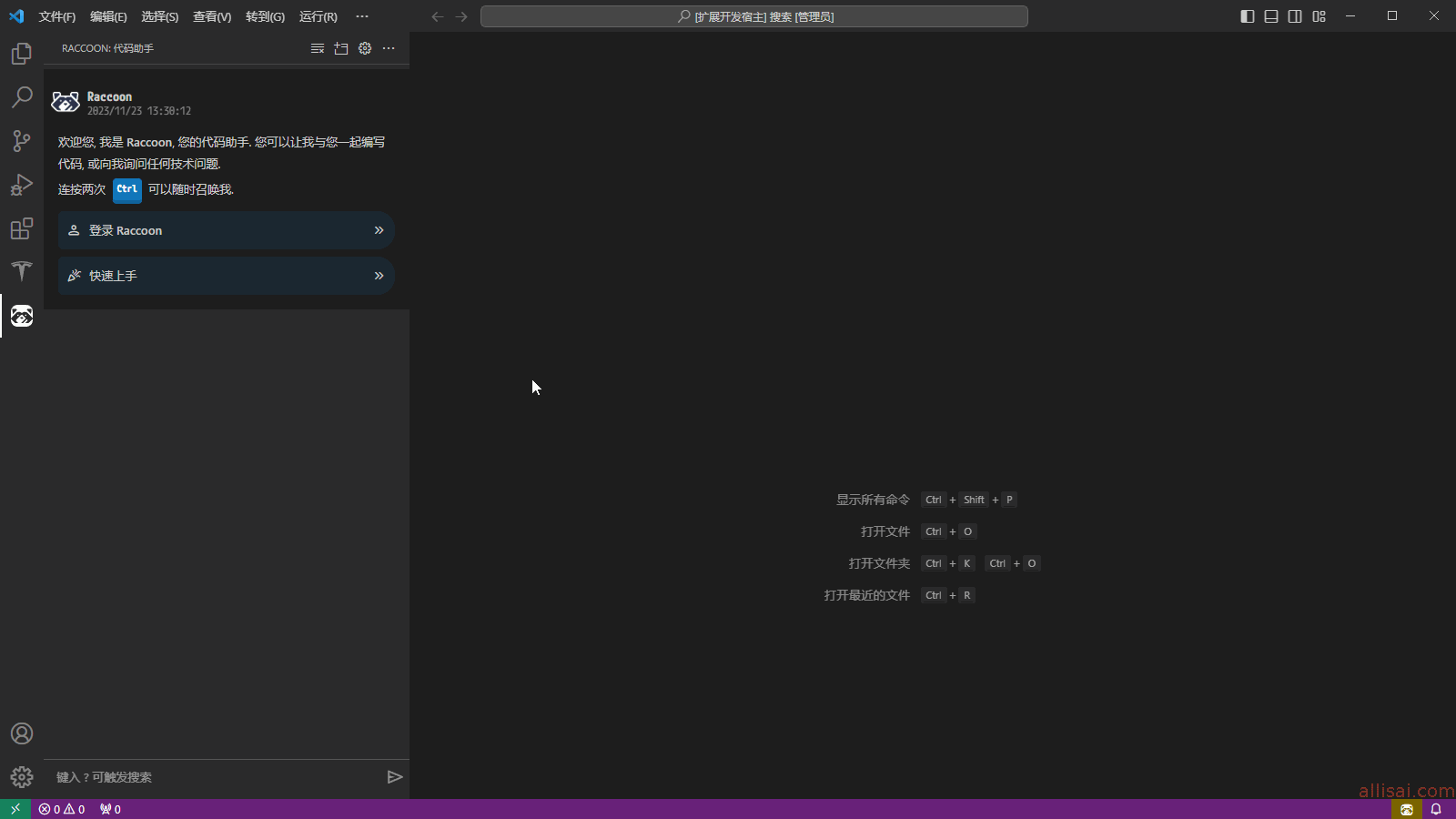Click the RACCOON: 代码助手 panel title
The image size is (1456, 819).
click(107, 48)
